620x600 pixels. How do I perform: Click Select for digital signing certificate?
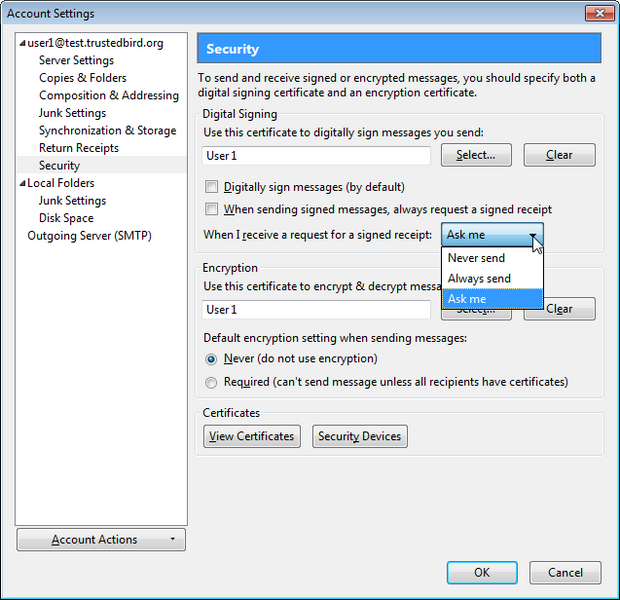point(475,155)
